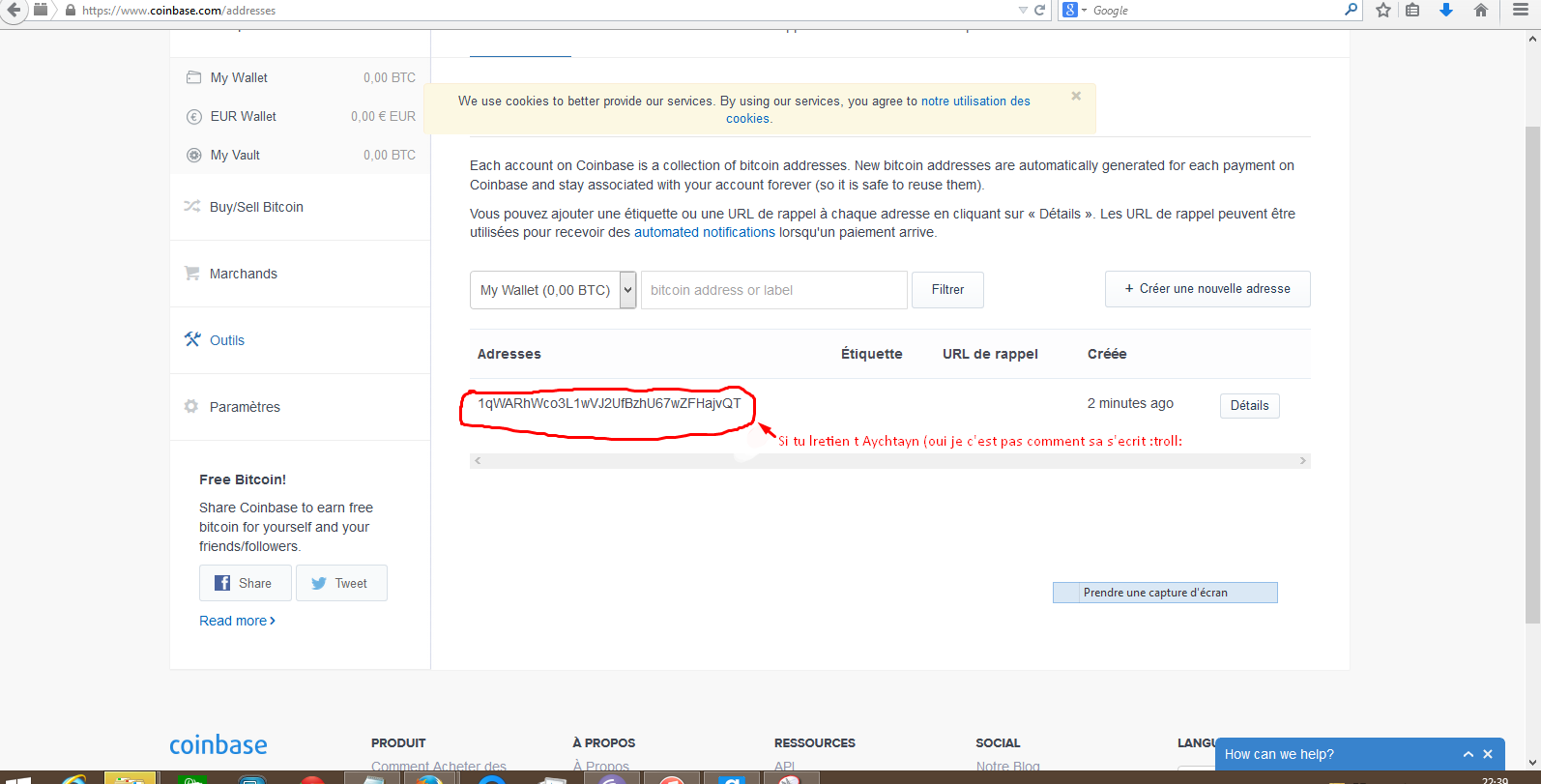
Task: Open URL history dropdown arrow
Action: click(x=1023, y=11)
